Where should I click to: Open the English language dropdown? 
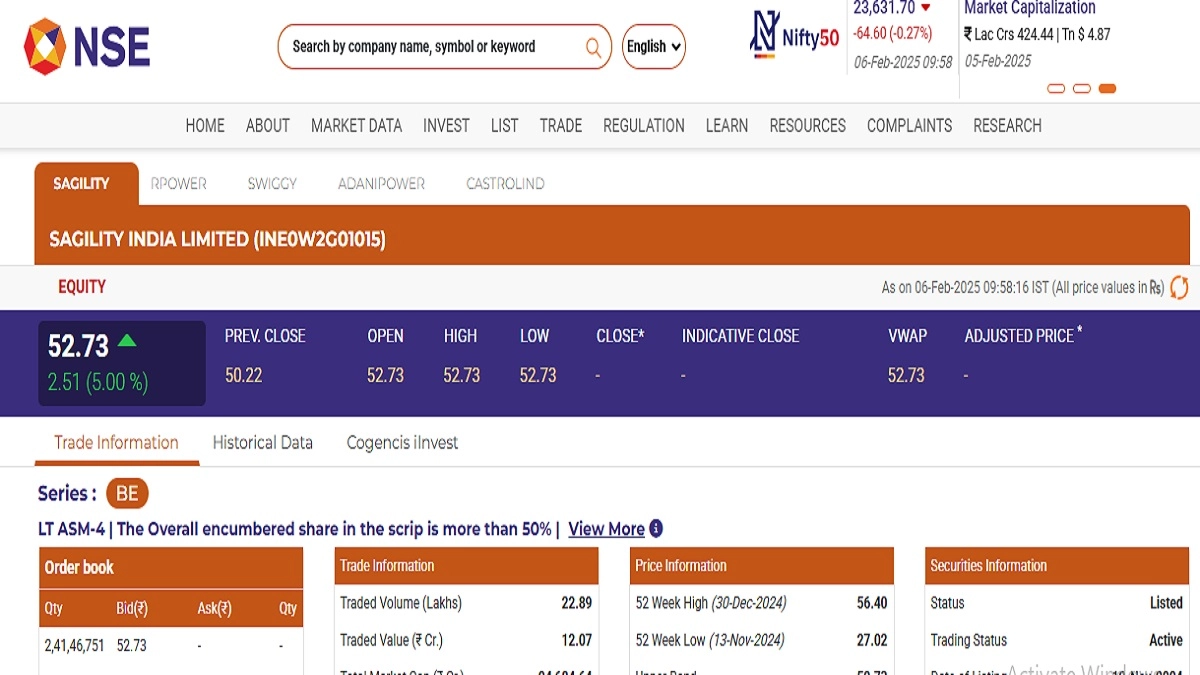pos(654,47)
